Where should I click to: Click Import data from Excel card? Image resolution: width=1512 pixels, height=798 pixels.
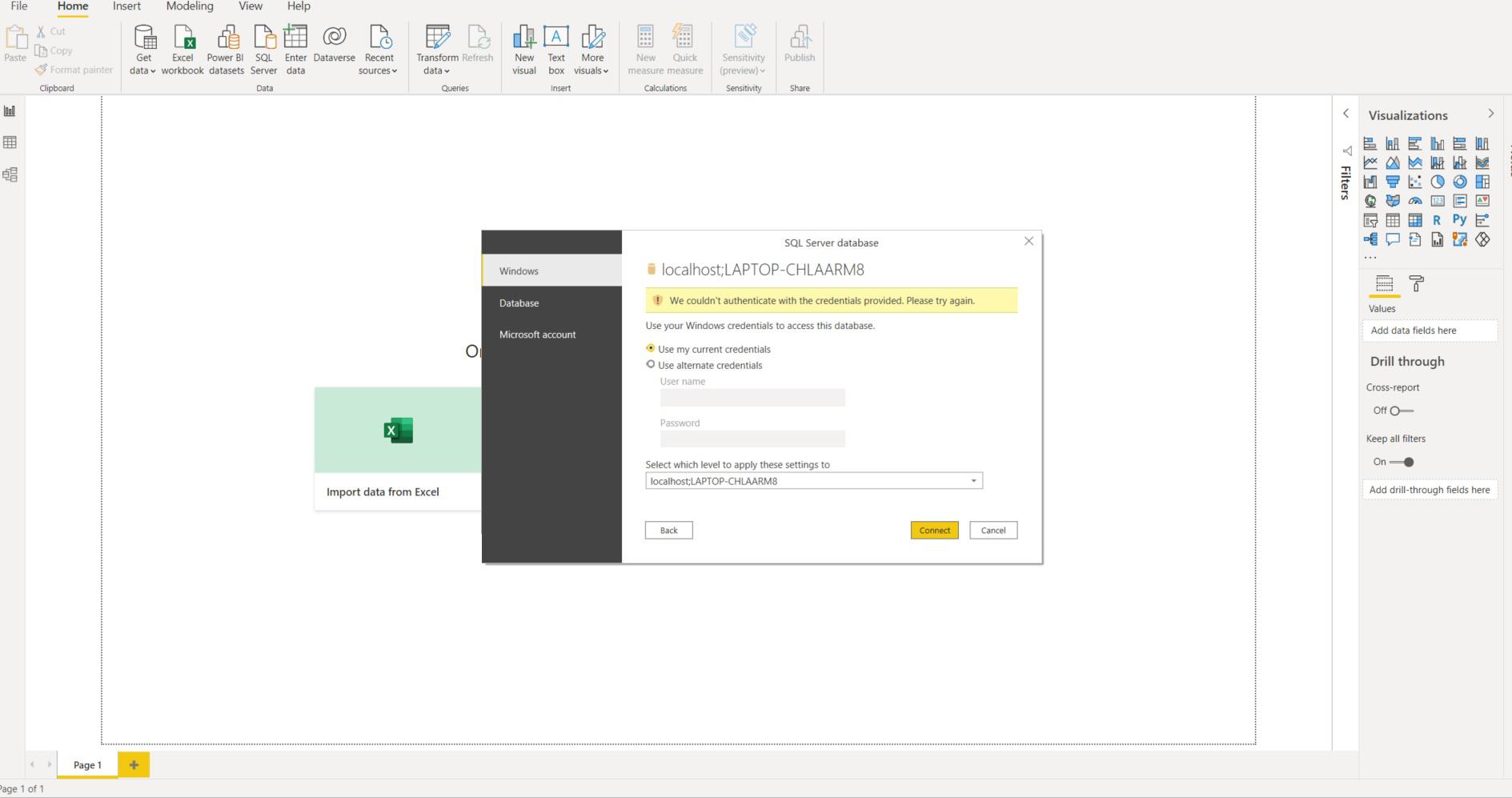(x=398, y=449)
